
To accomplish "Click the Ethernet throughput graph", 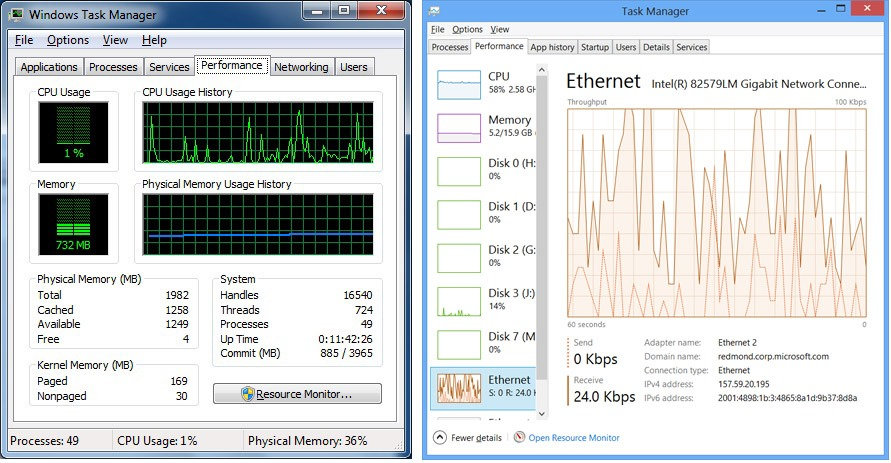I will 716,212.
